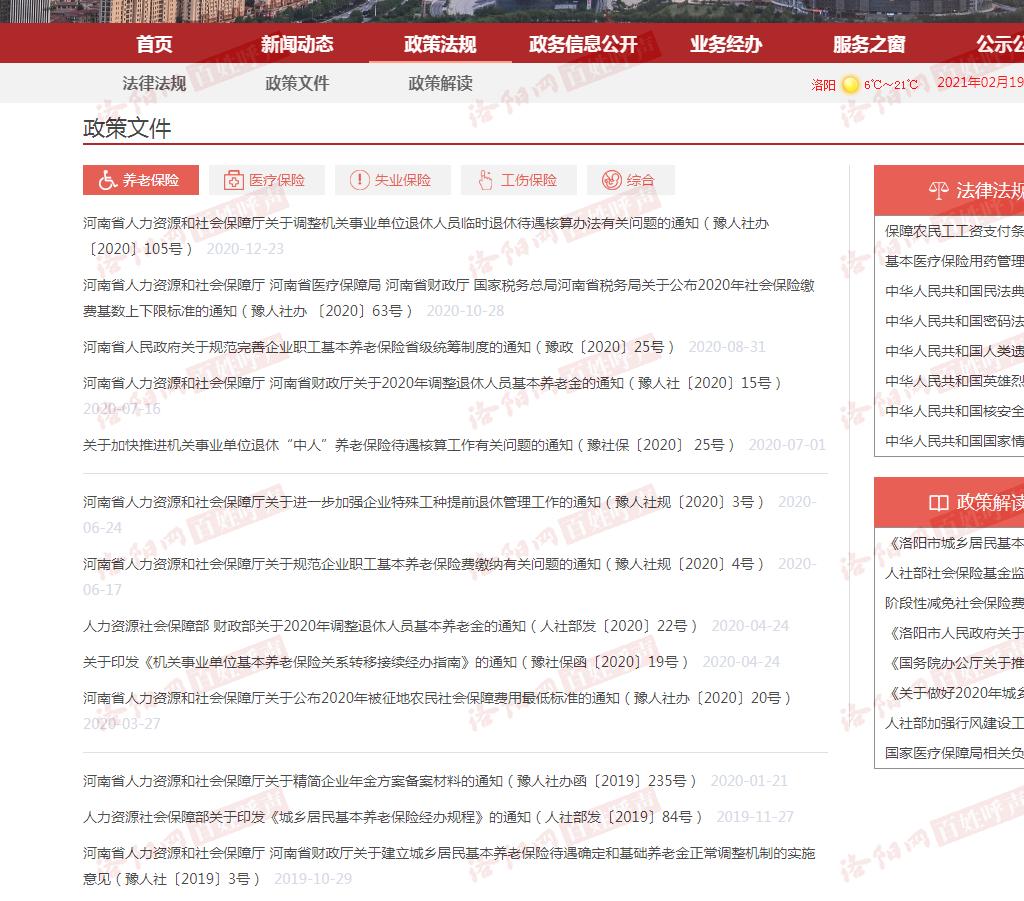Click the medical kit icon beside 医疗保险

point(233,180)
